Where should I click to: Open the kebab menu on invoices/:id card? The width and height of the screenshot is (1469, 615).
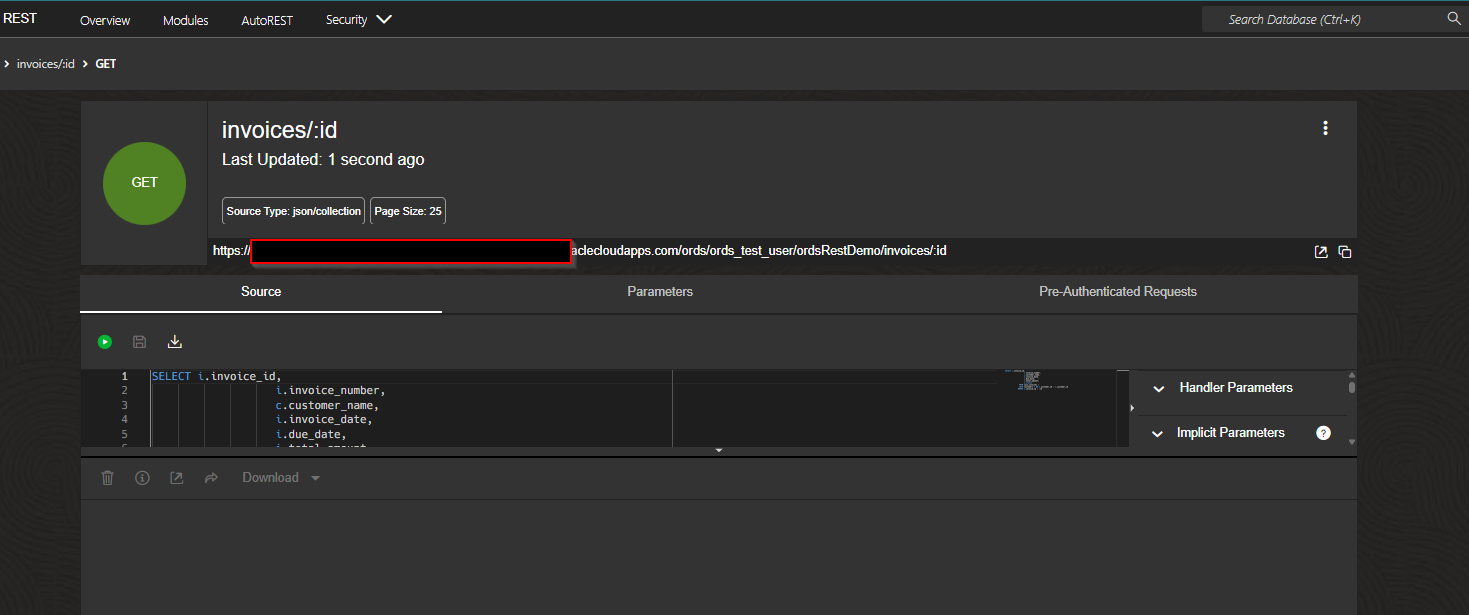click(x=1325, y=128)
